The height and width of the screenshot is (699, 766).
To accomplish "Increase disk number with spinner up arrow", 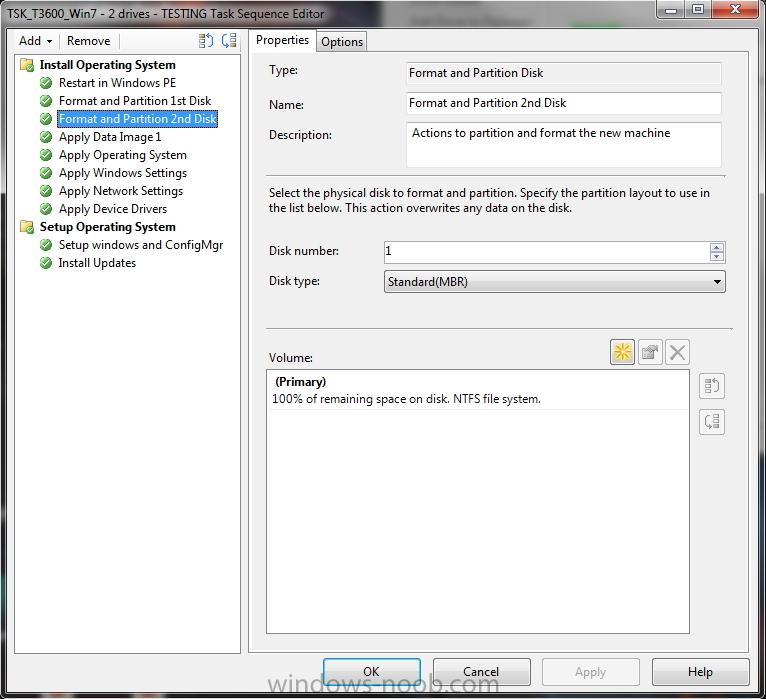I will [717, 247].
